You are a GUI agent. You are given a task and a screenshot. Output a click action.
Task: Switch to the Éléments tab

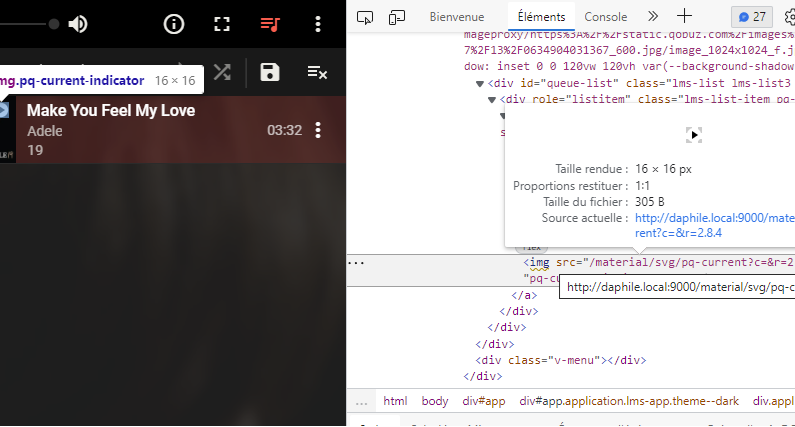[541, 17]
